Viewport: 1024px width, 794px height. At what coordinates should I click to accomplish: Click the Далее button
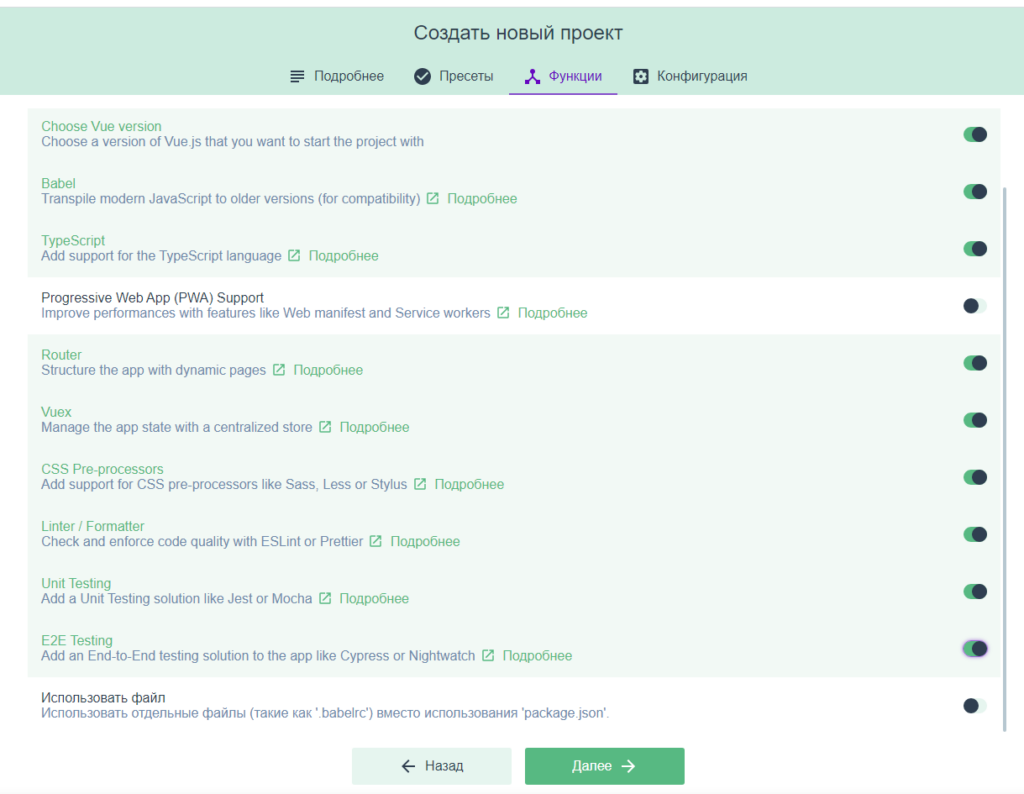605,766
